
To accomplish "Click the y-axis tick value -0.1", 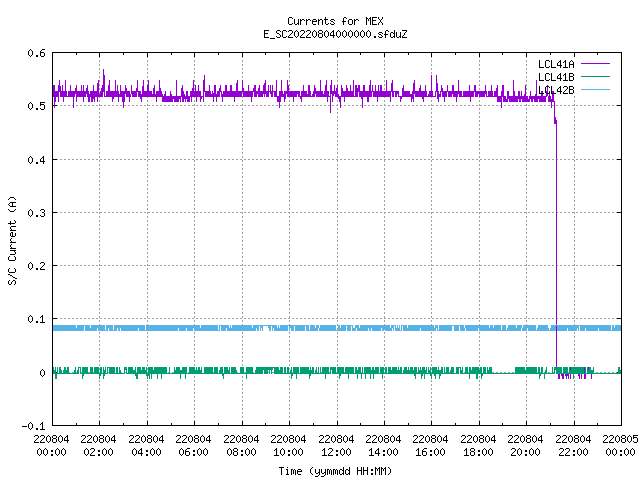I will pyautogui.click(x=33, y=426).
